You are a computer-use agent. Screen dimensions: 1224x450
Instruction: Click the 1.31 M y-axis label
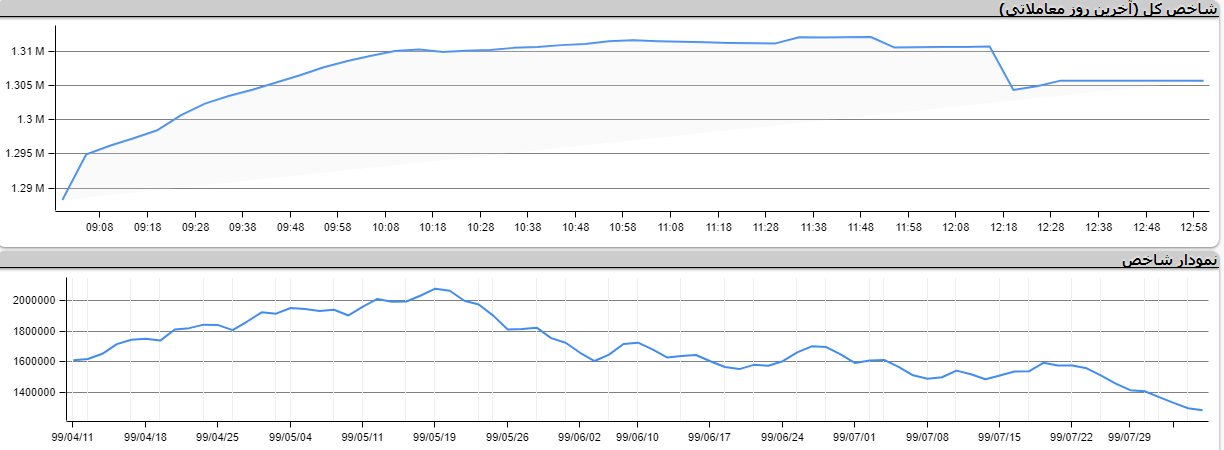click(x=28, y=51)
